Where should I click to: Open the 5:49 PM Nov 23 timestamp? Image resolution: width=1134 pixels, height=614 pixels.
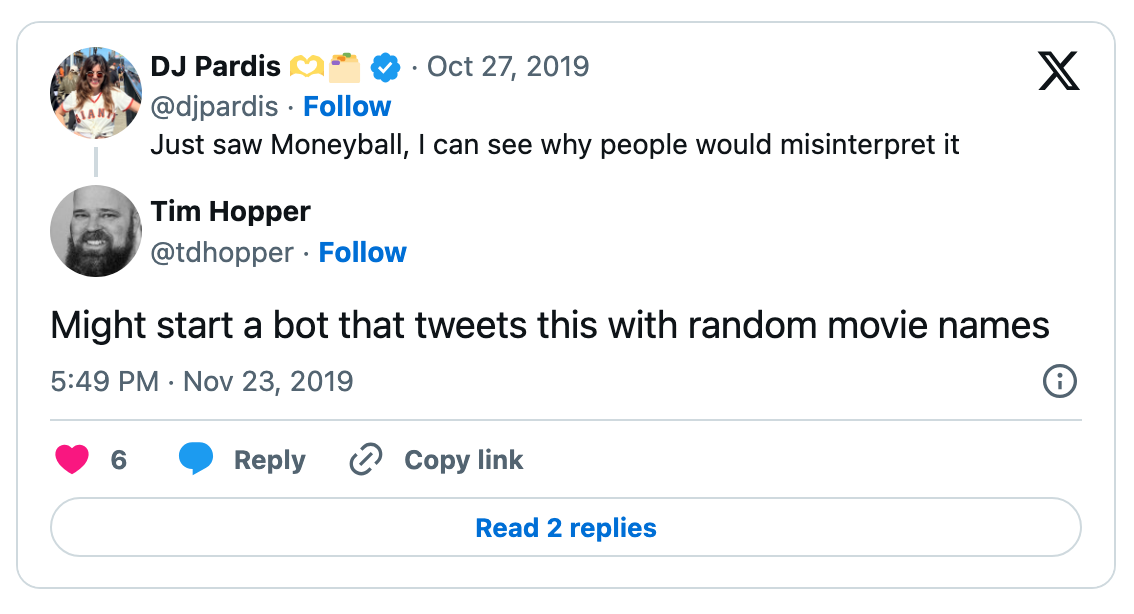coord(202,381)
